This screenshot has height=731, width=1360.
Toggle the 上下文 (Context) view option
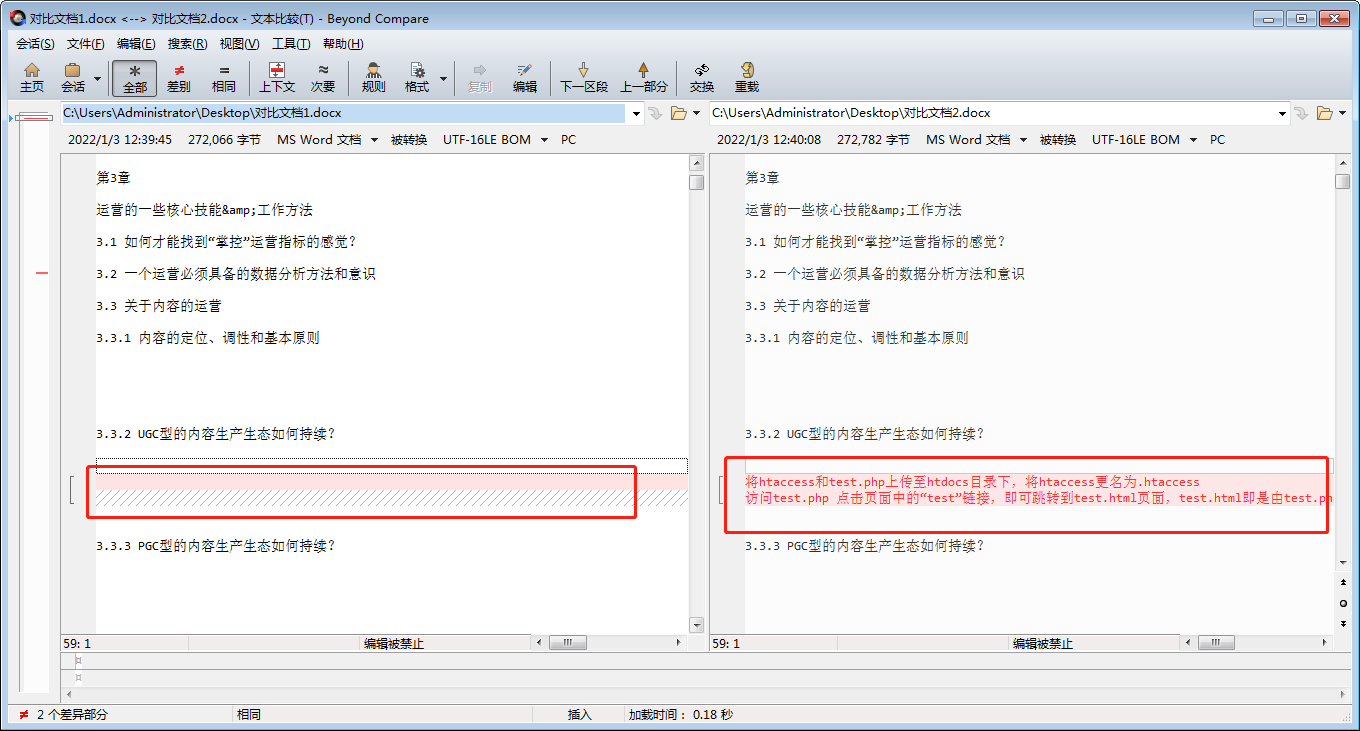(x=277, y=78)
